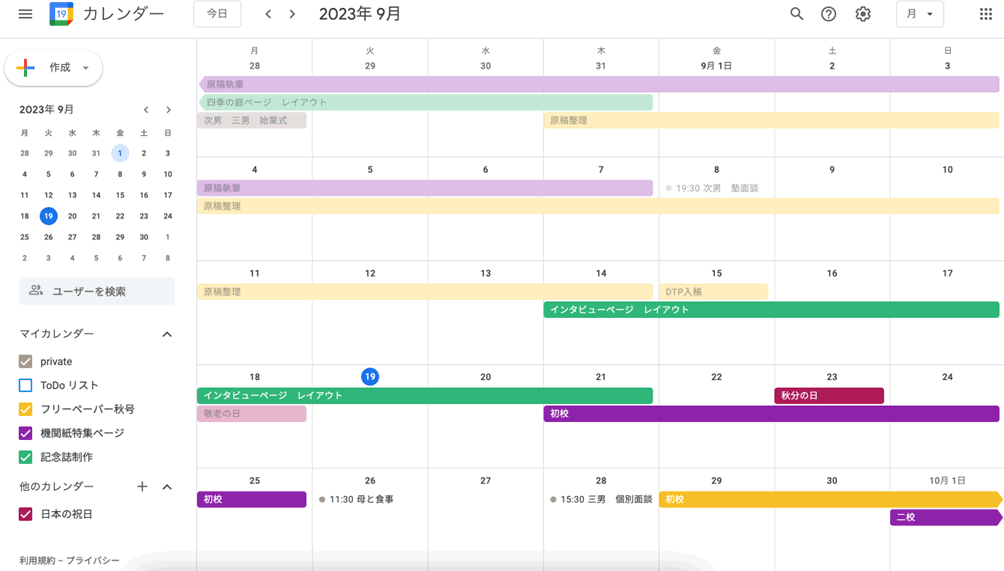Open the settings gear menu
Viewport: 1004px width, 571px height.
pyautogui.click(x=863, y=14)
